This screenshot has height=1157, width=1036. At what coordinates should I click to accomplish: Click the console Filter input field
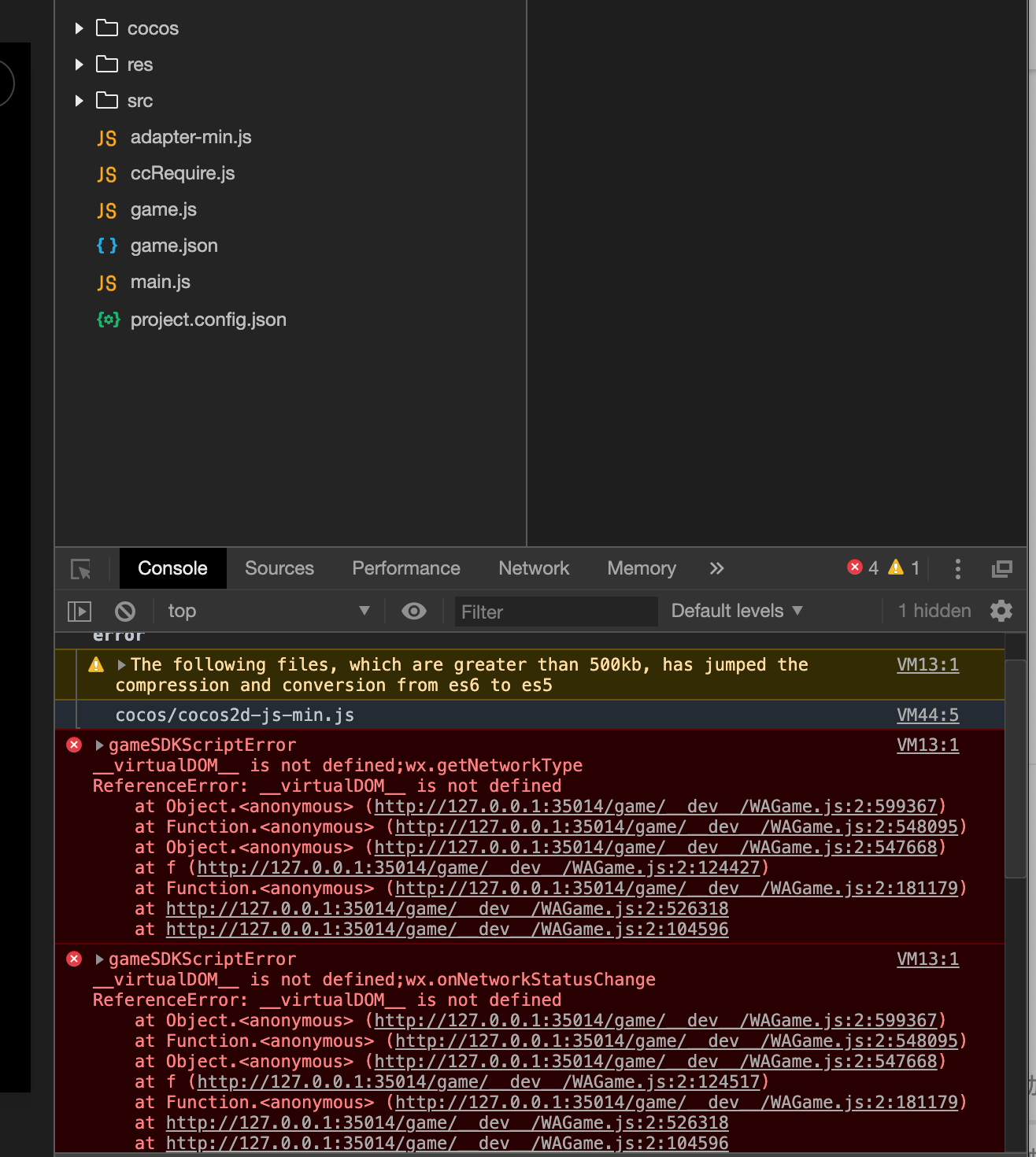pos(556,612)
